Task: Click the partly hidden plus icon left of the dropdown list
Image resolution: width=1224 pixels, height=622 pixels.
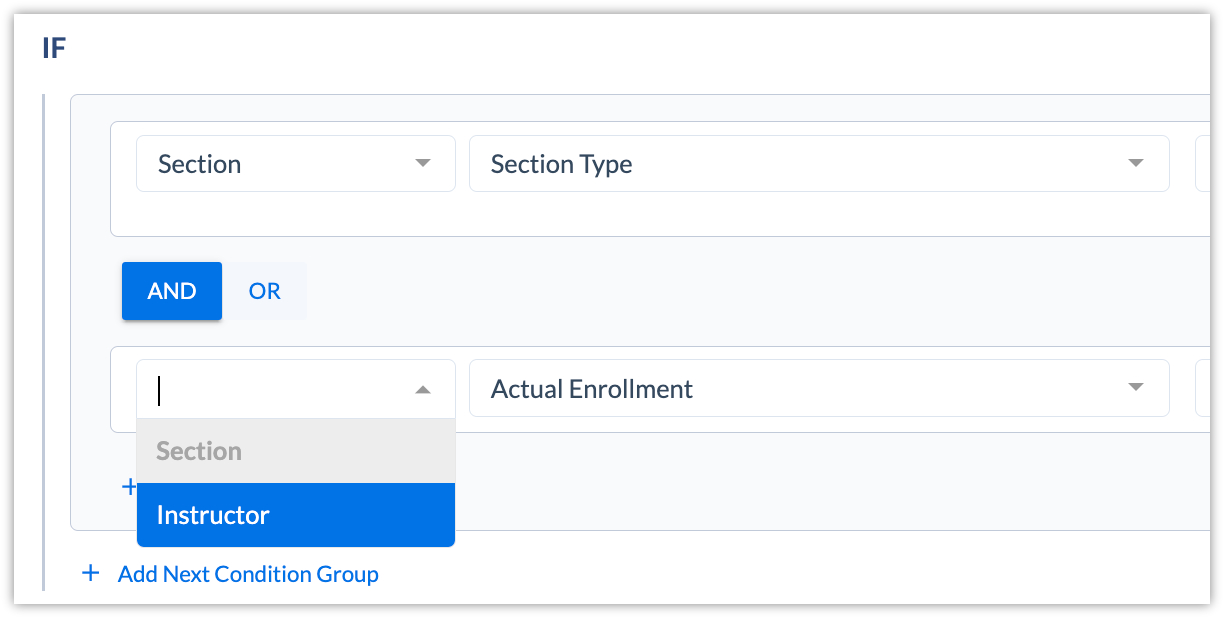Action: (128, 487)
